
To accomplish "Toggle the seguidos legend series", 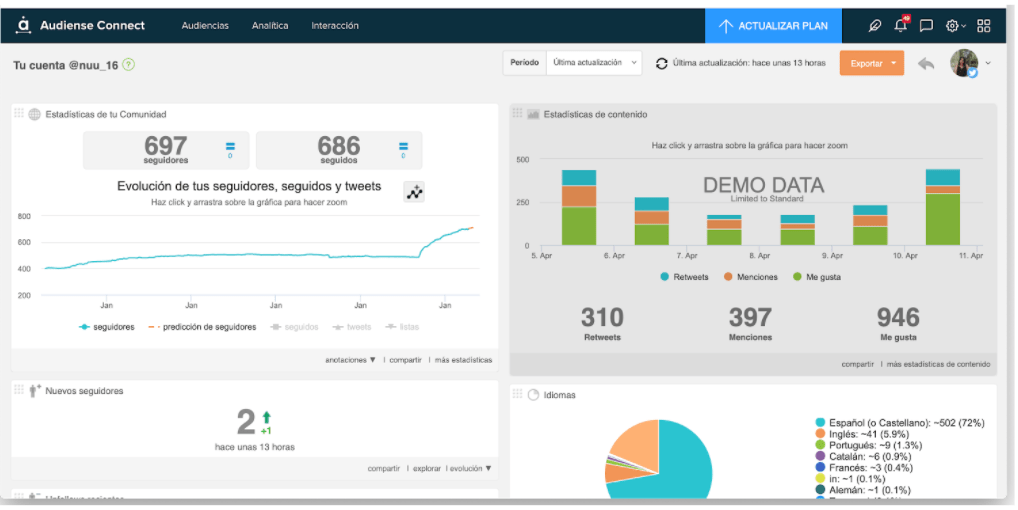I will (x=295, y=327).
